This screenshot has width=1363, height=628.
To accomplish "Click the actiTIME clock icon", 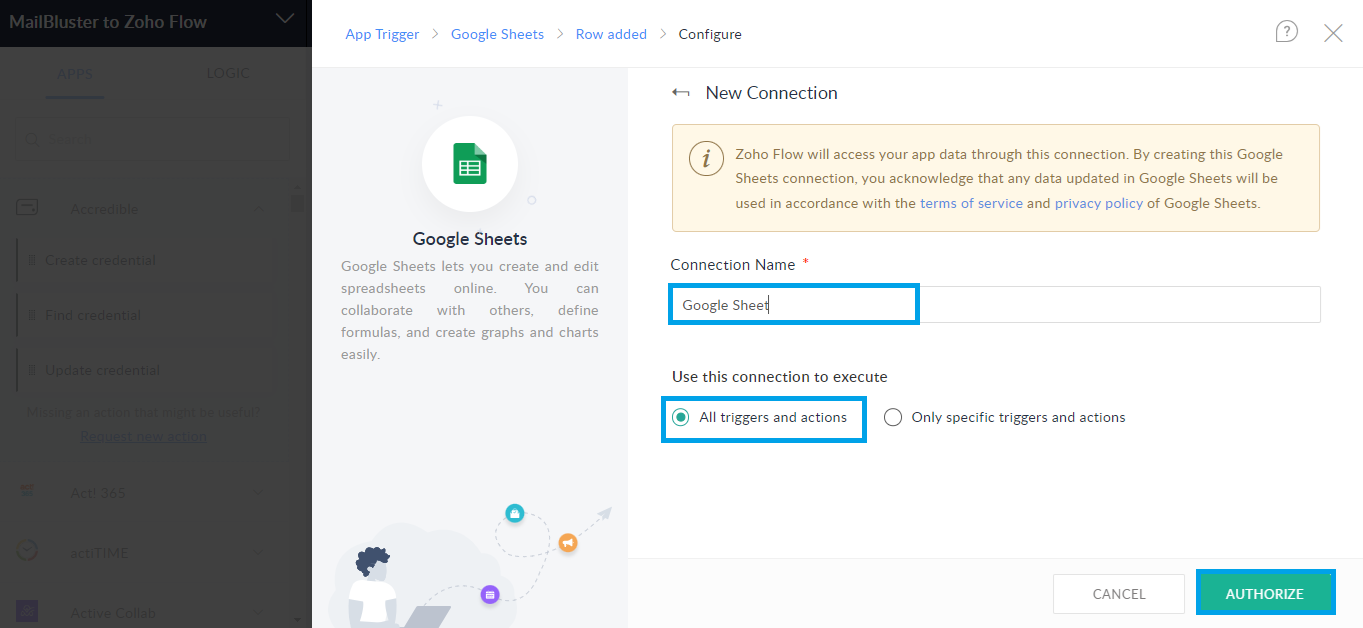I will [26, 551].
